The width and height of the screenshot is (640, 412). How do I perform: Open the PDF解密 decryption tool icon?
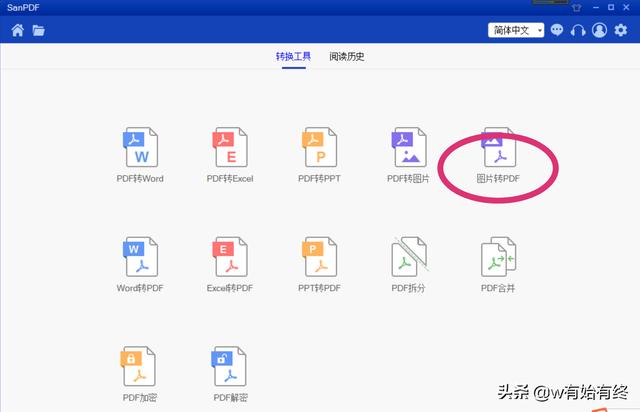229,366
